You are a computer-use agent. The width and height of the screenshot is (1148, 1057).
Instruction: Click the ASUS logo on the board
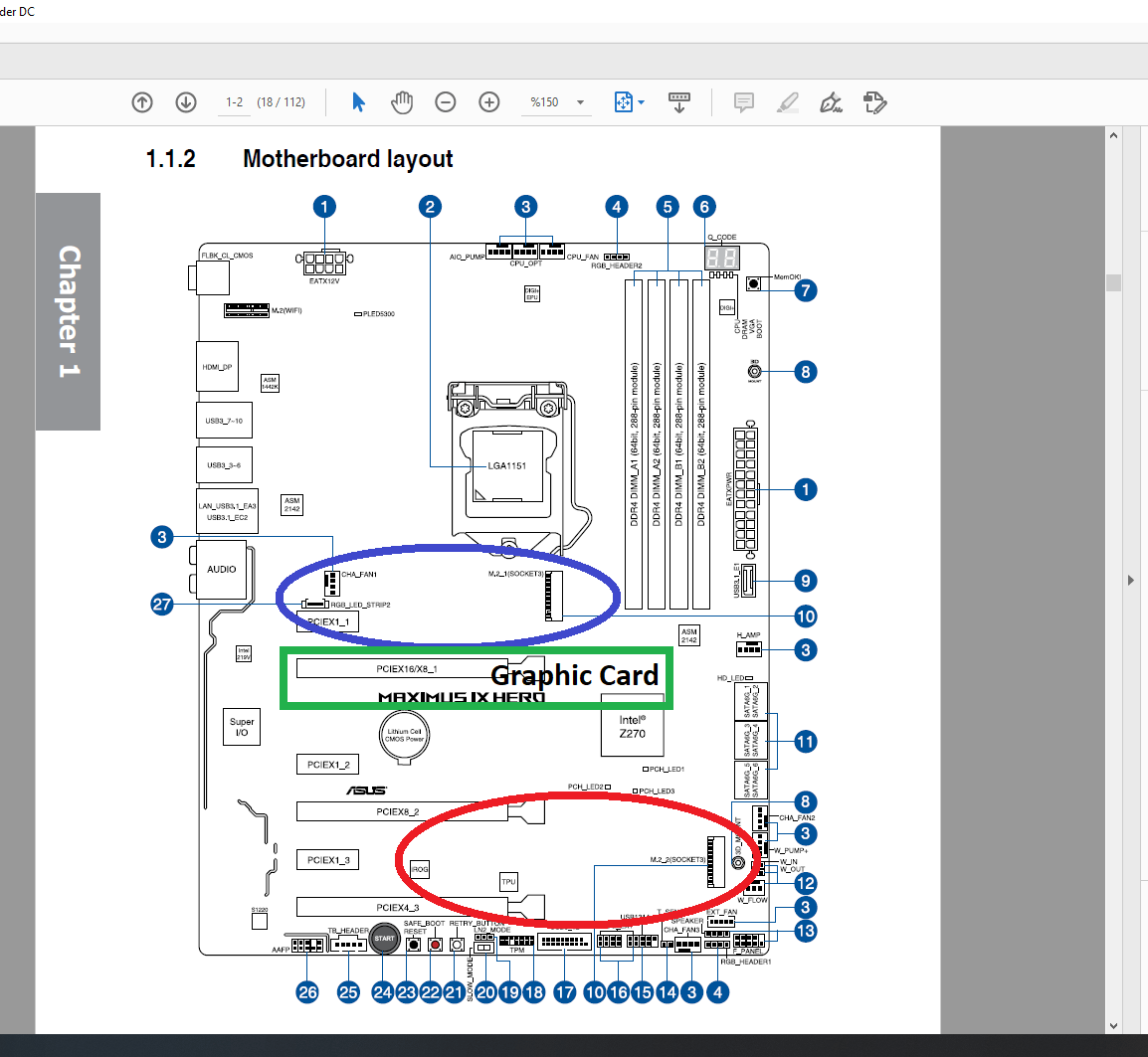click(366, 790)
